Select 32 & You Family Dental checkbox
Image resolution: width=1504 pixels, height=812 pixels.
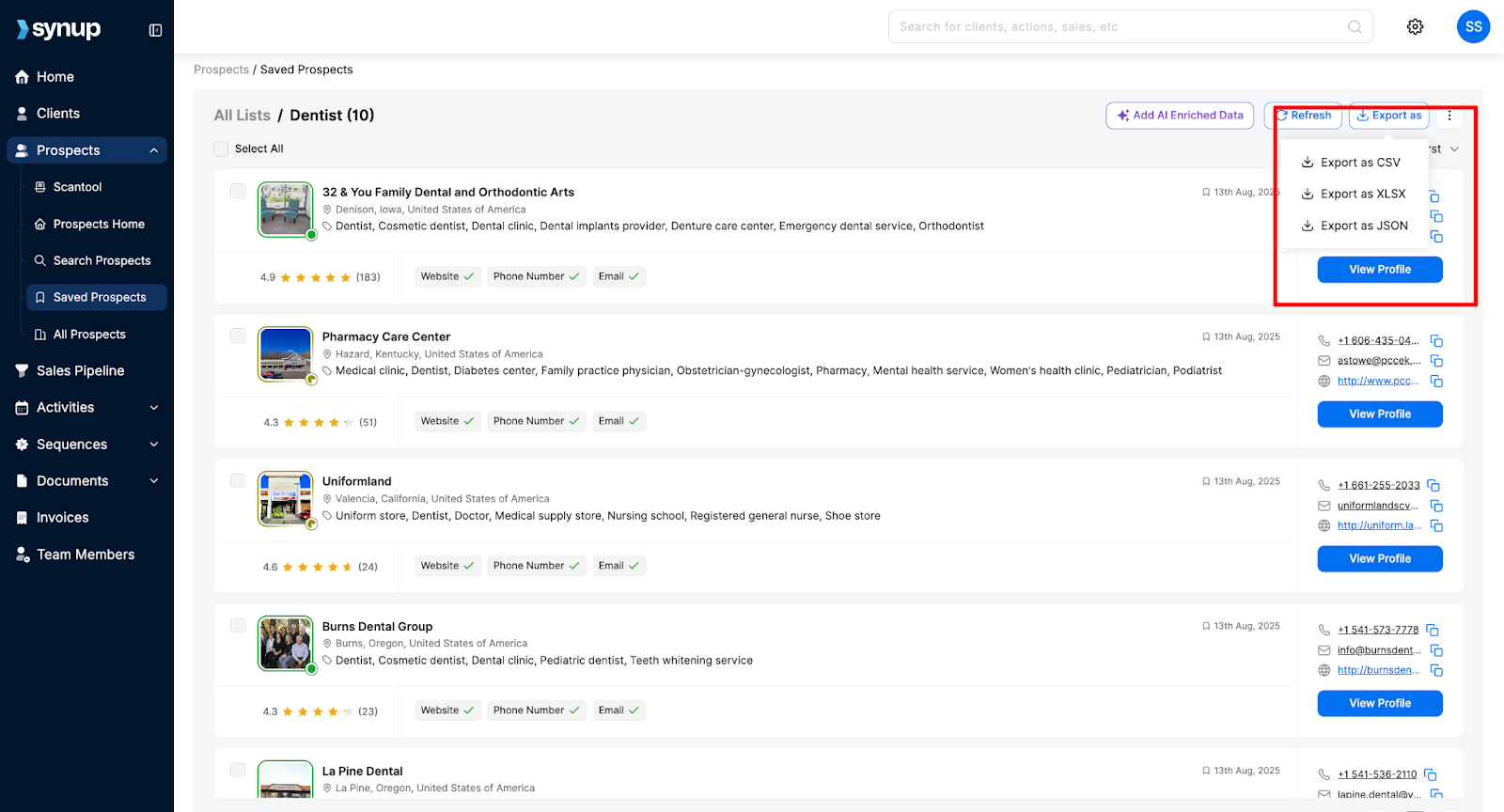(x=238, y=191)
